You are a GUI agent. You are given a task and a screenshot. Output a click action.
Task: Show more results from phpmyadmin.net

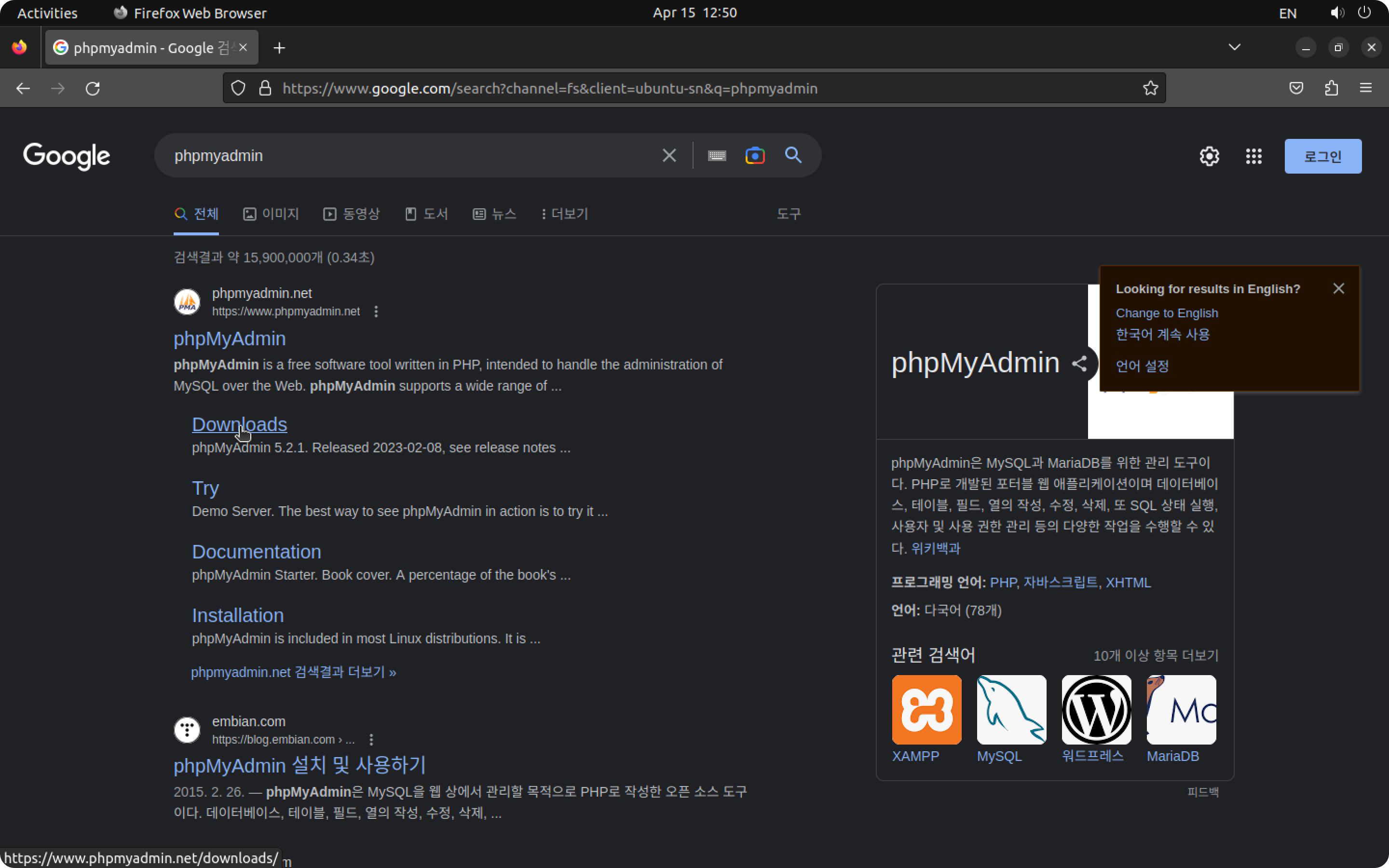293,672
